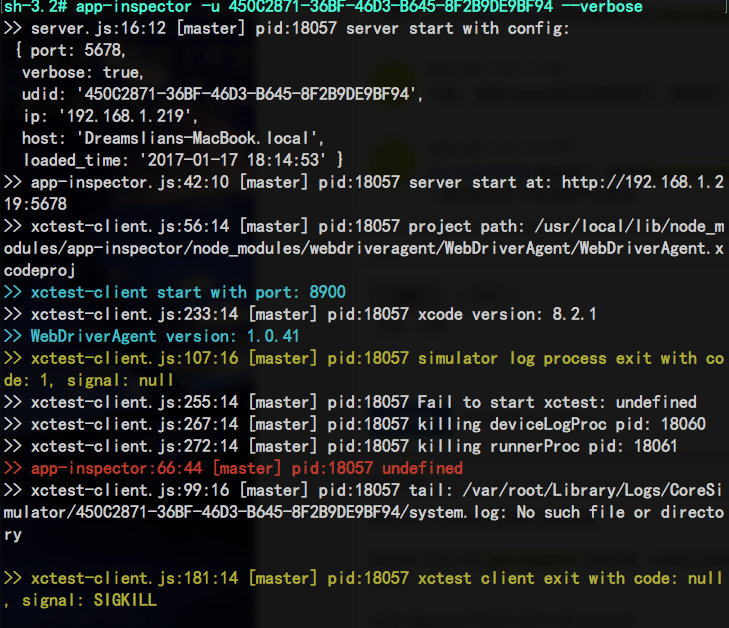Click the ip '192.168.1.219' config line
This screenshot has width=729, height=628.
tap(111, 116)
